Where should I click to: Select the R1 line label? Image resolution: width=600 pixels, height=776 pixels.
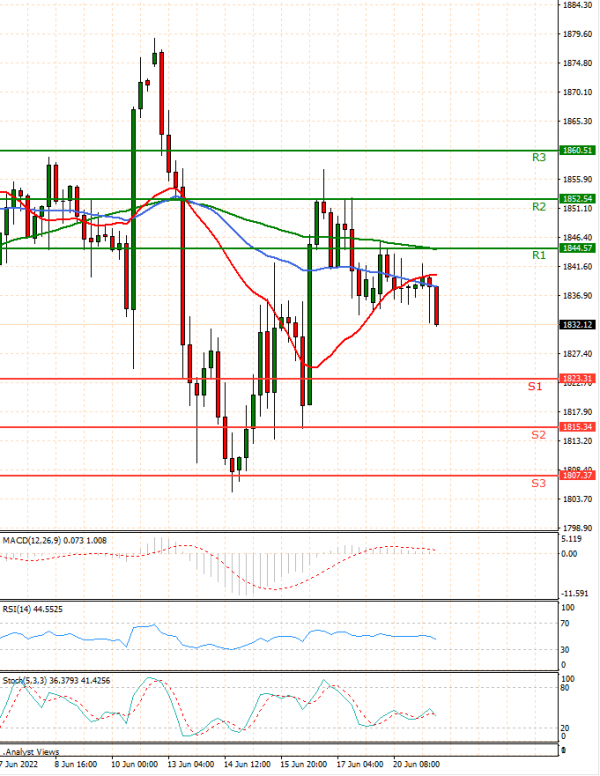point(539,255)
